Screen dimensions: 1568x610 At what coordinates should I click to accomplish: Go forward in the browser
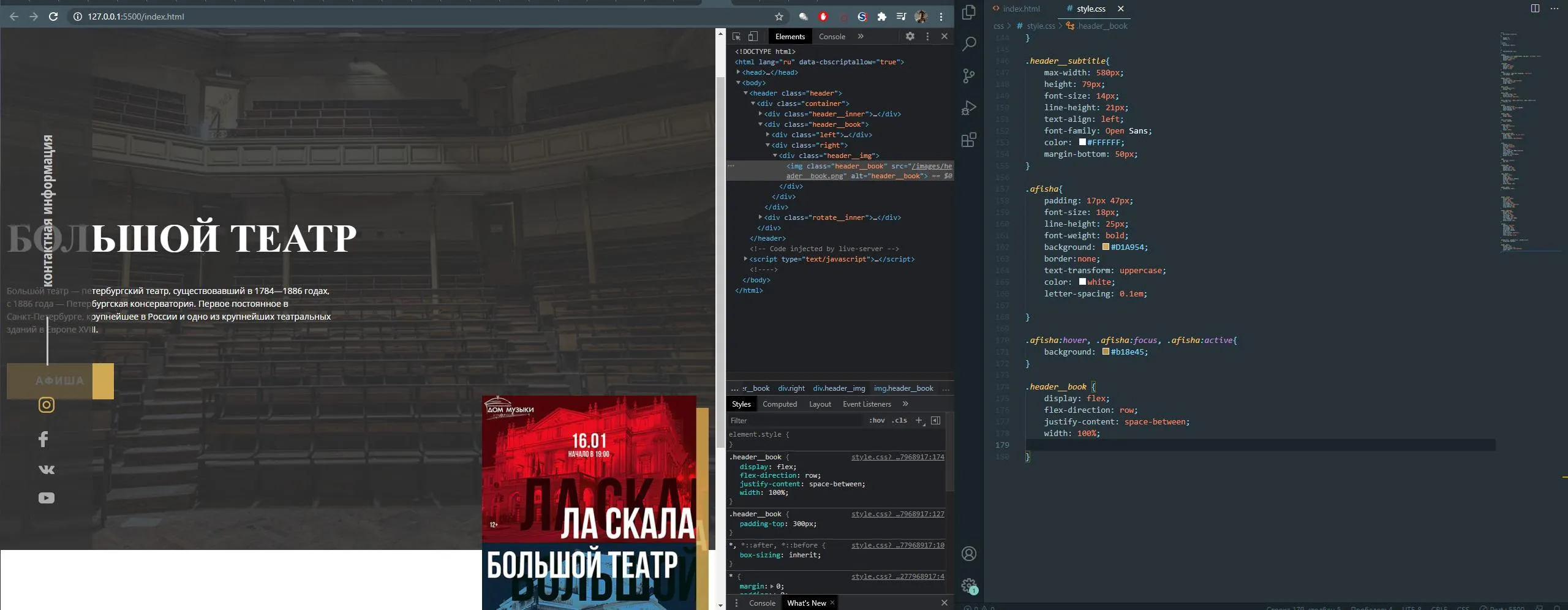click(34, 17)
